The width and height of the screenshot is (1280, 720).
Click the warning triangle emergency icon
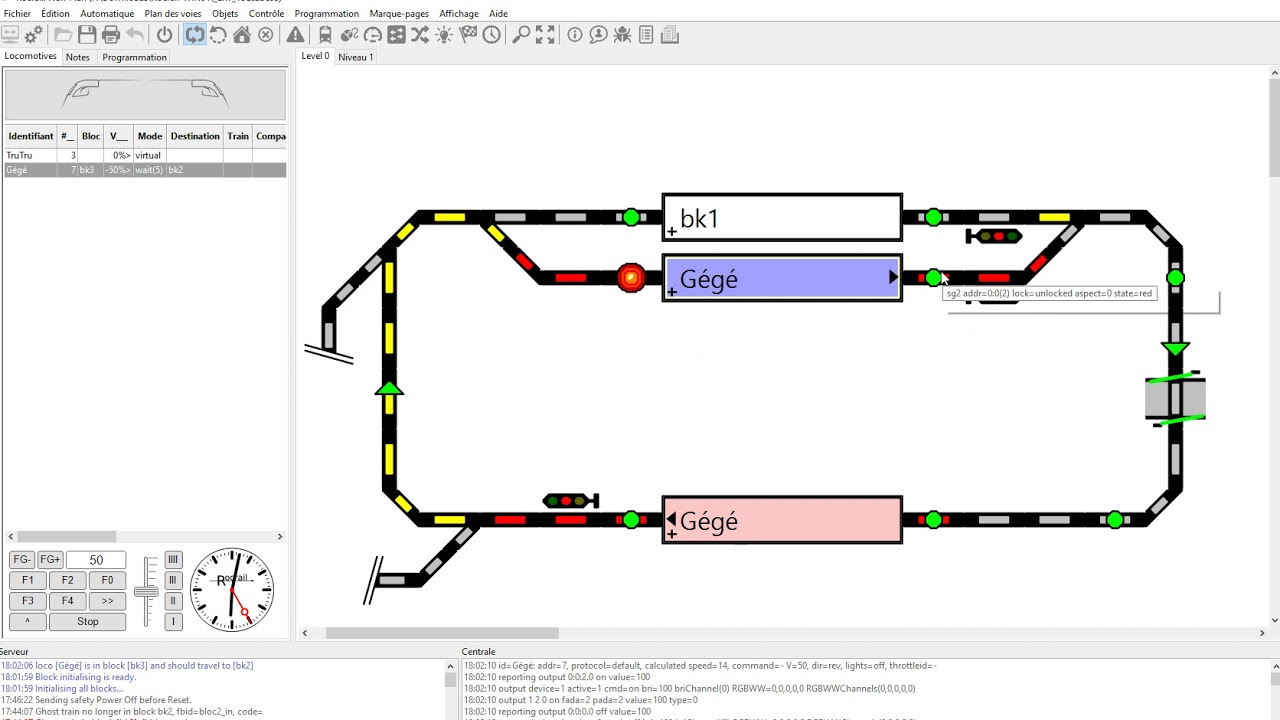(x=295, y=35)
